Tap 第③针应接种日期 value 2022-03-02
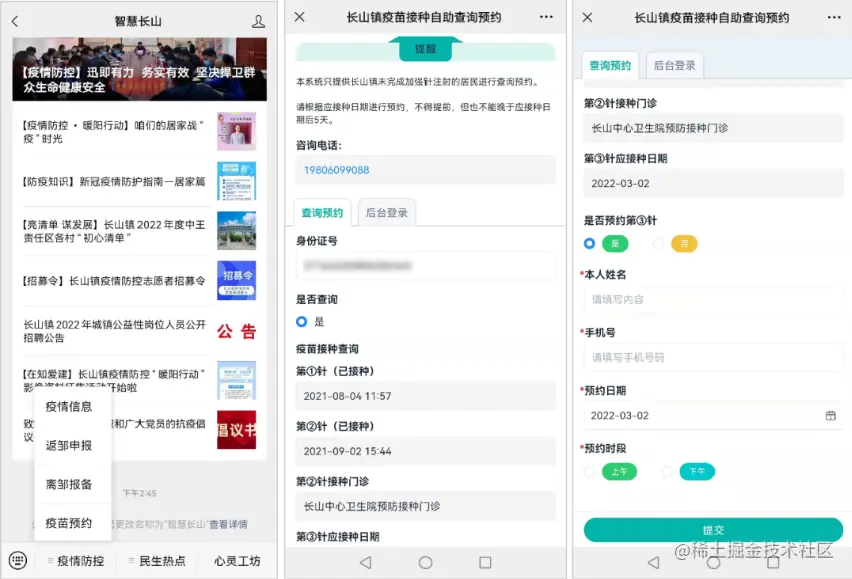The width and height of the screenshot is (852, 579). click(713, 183)
